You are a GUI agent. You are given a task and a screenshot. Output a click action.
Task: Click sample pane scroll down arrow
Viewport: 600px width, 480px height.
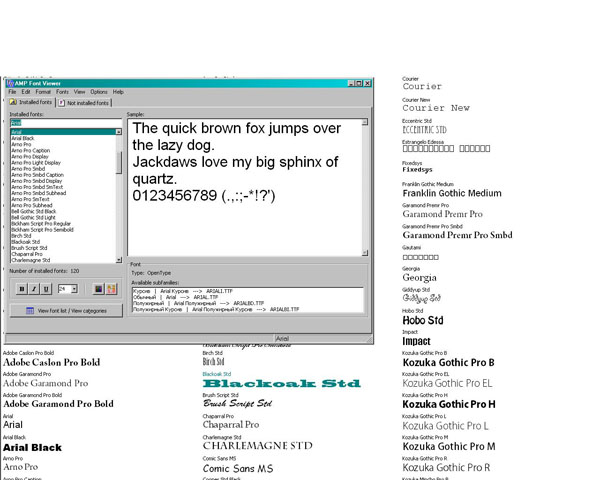(x=365, y=253)
